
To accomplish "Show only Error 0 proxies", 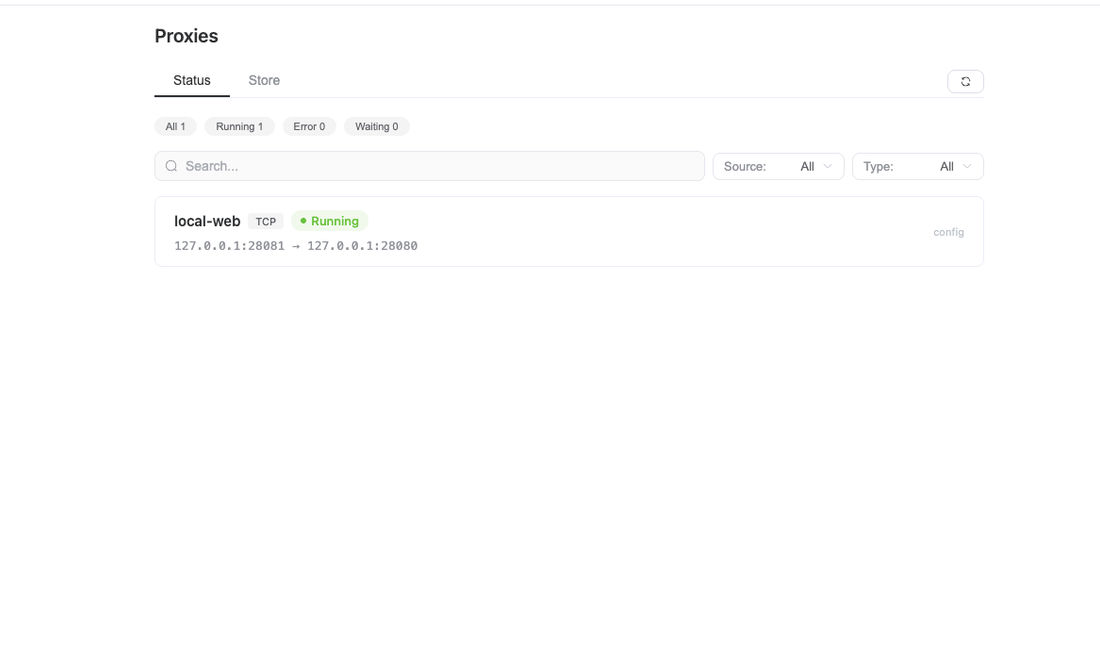I will click(x=309, y=126).
